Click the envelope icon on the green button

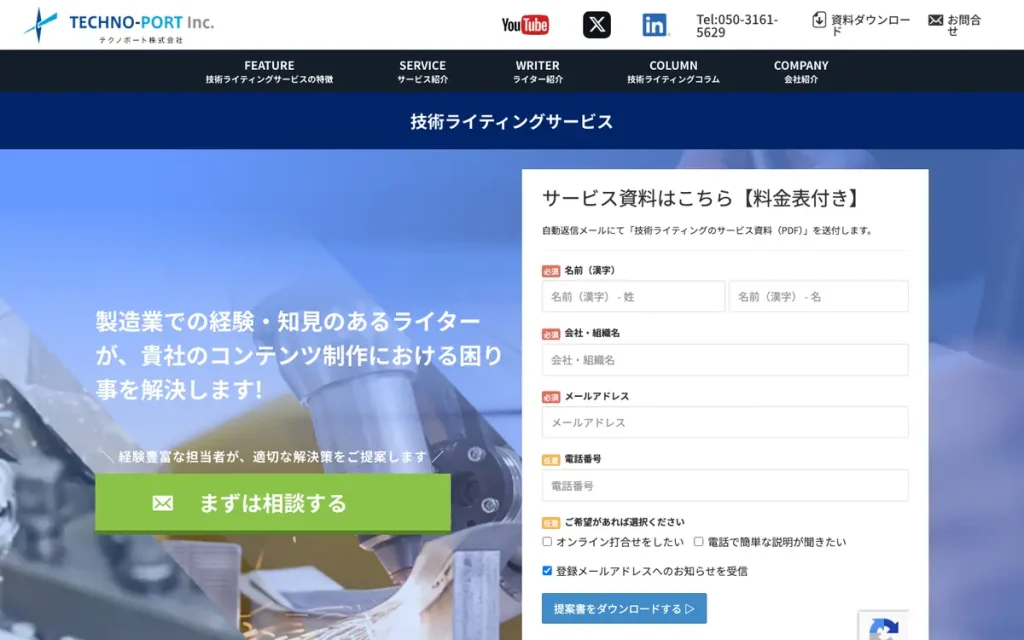(163, 503)
